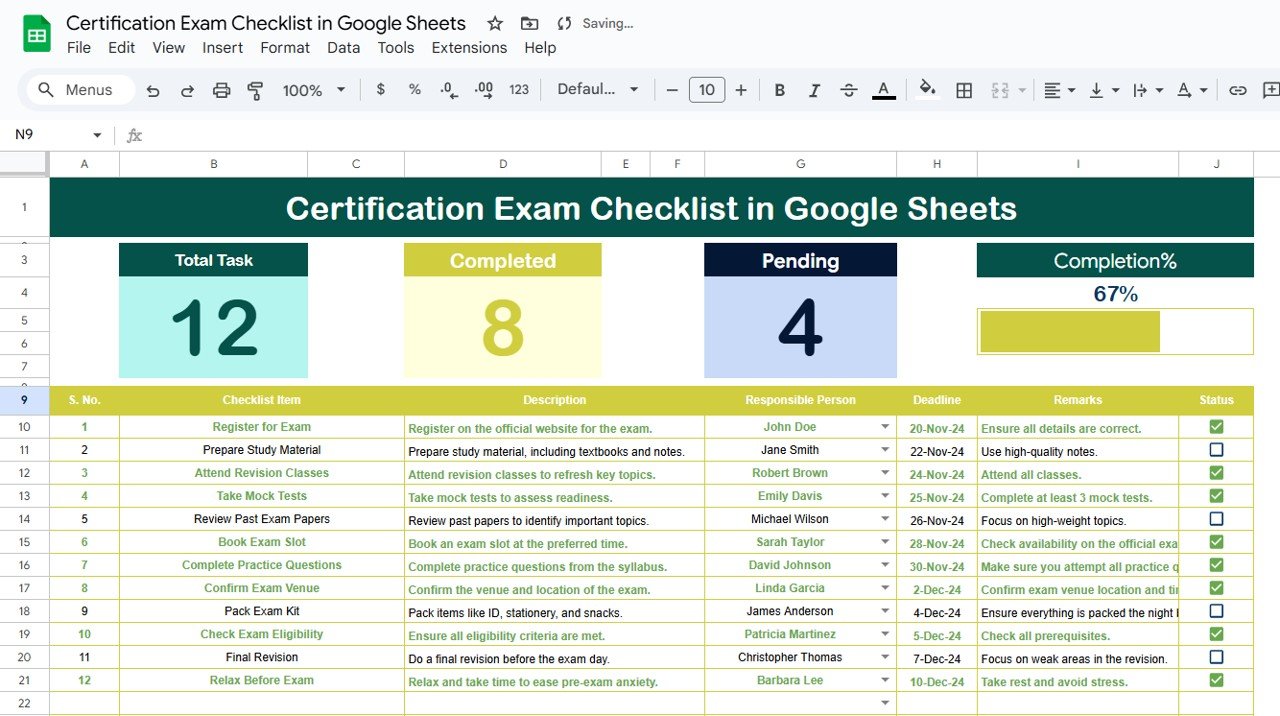The width and height of the screenshot is (1280, 716).
Task: Open the Tools menu
Action: pos(396,48)
